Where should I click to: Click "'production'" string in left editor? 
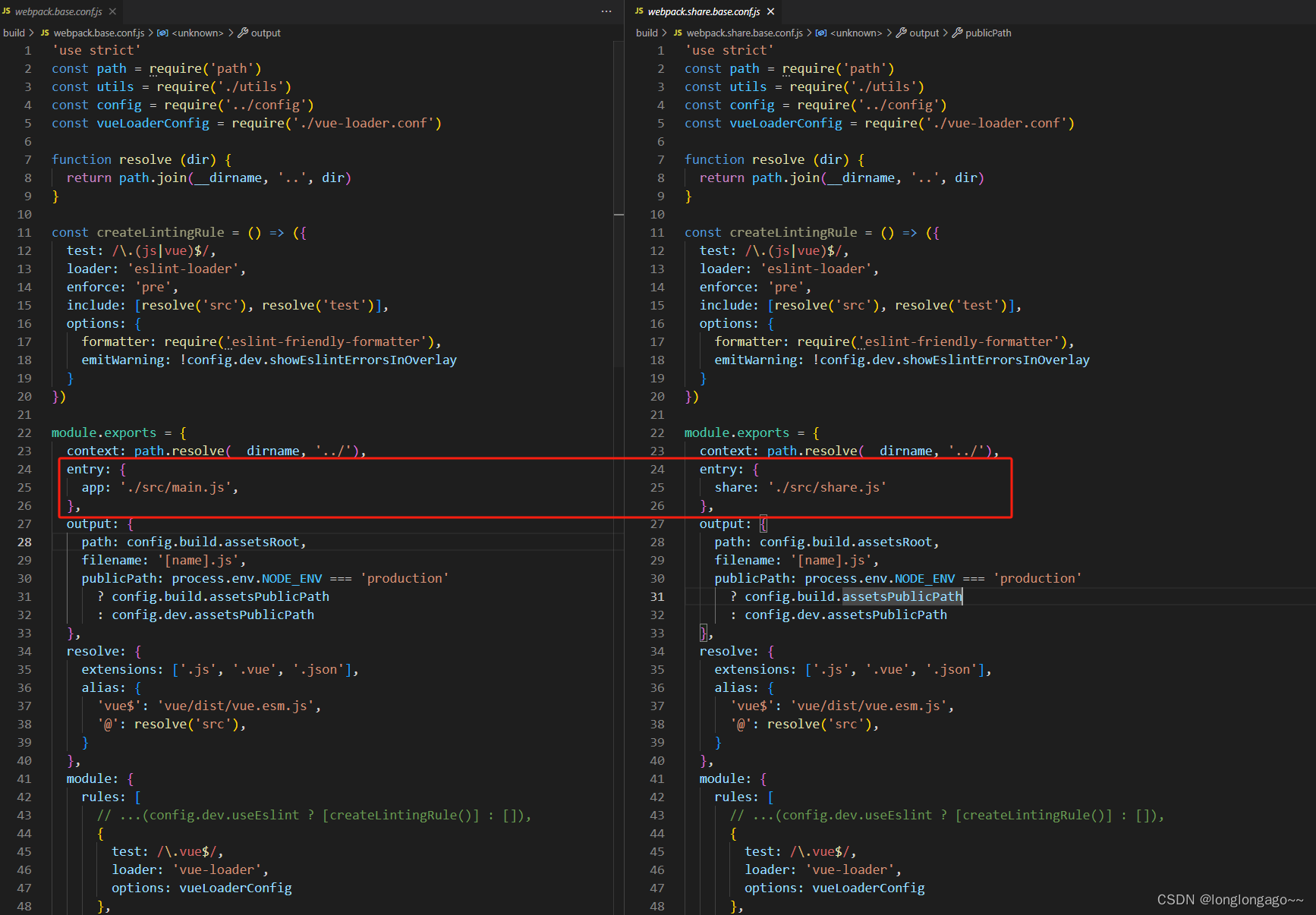click(x=405, y=578)
